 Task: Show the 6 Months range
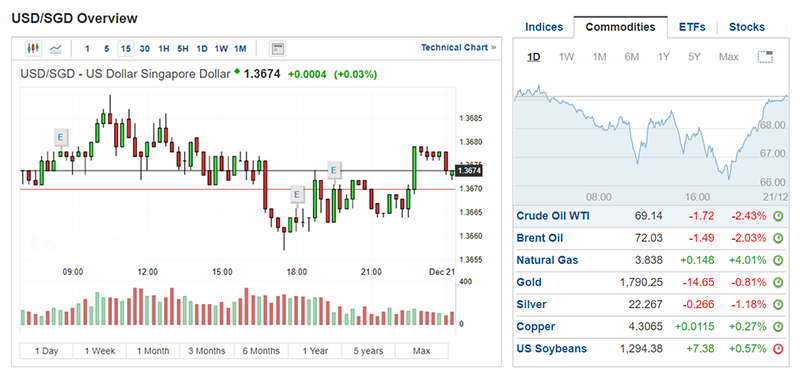261,351
